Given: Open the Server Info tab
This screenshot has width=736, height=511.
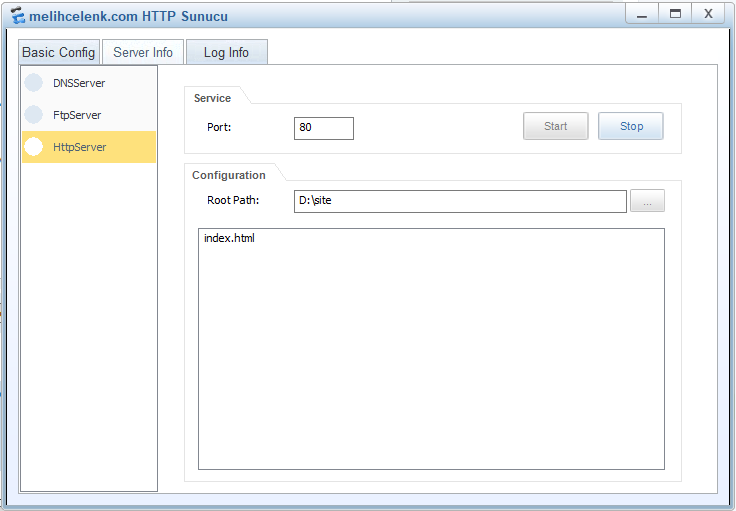Looking at the screenshot, I should (x=143, y=52).
